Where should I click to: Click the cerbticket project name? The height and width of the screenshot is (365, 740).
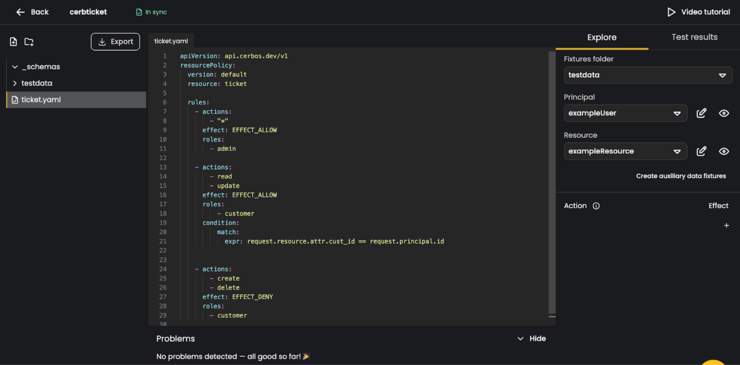88,12
